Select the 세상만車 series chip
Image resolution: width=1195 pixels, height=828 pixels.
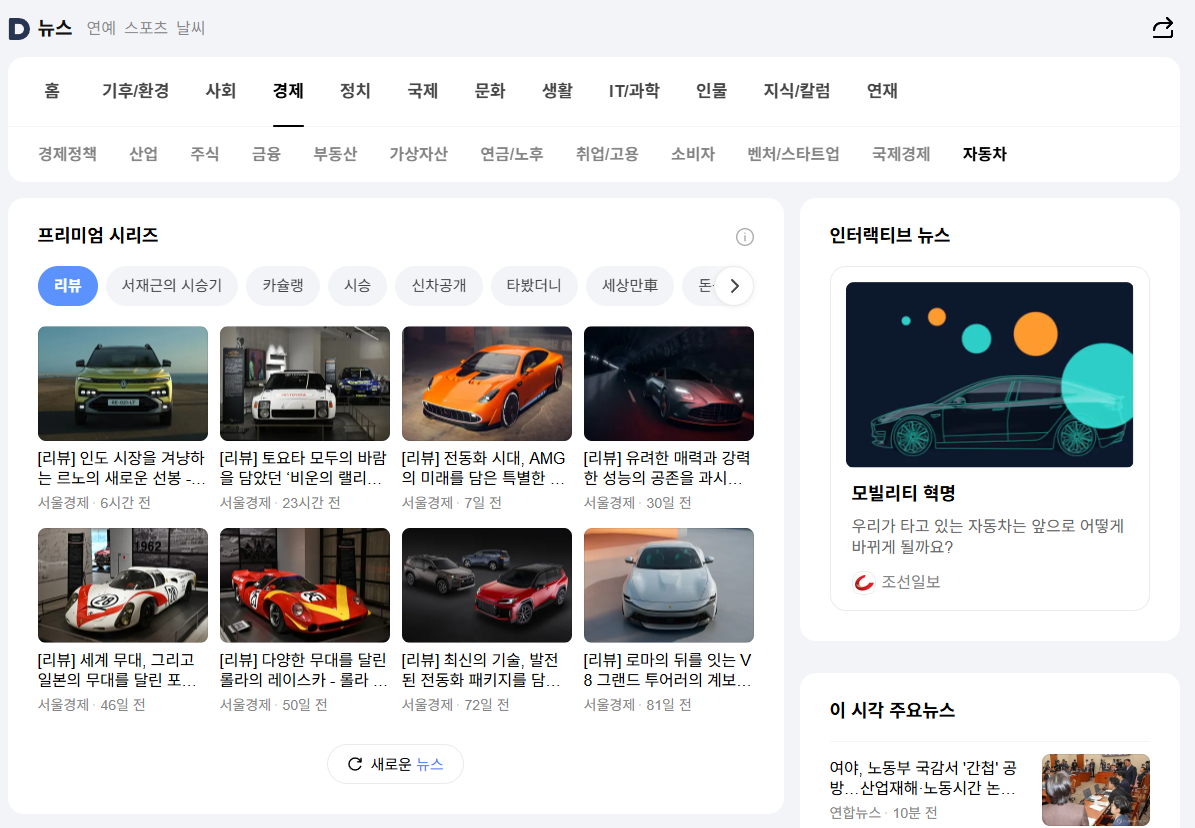[630, 286]
